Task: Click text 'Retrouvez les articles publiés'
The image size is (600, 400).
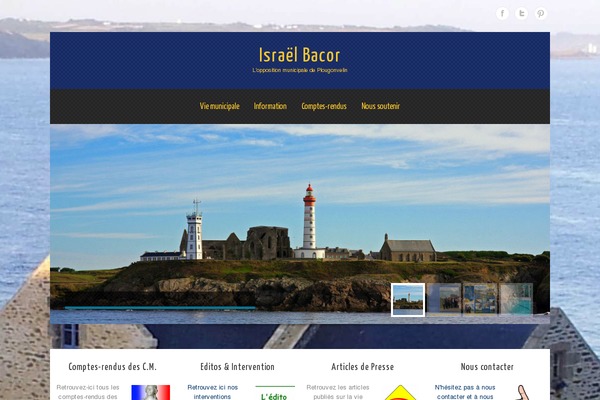Action: (338, 392)
